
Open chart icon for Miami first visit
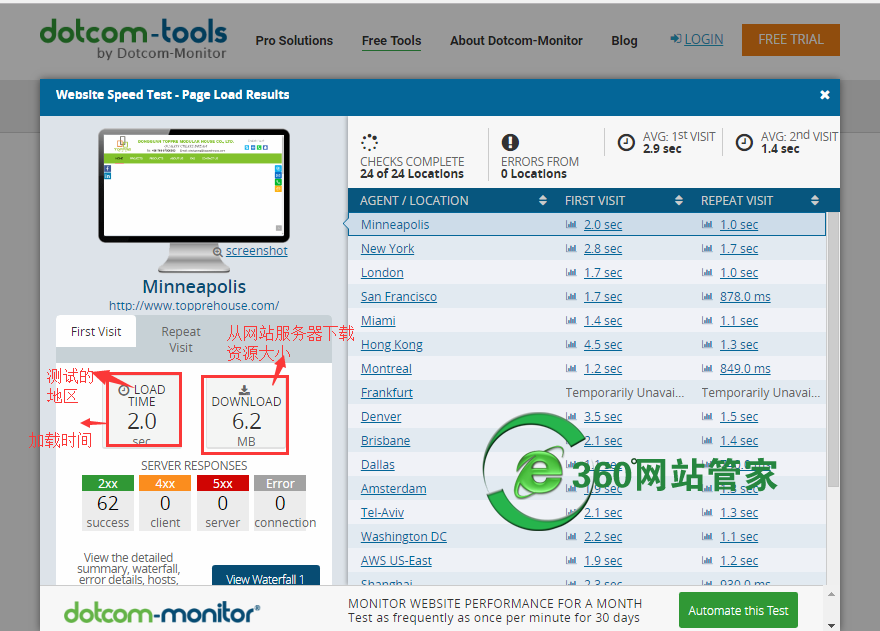click(571, 321)
